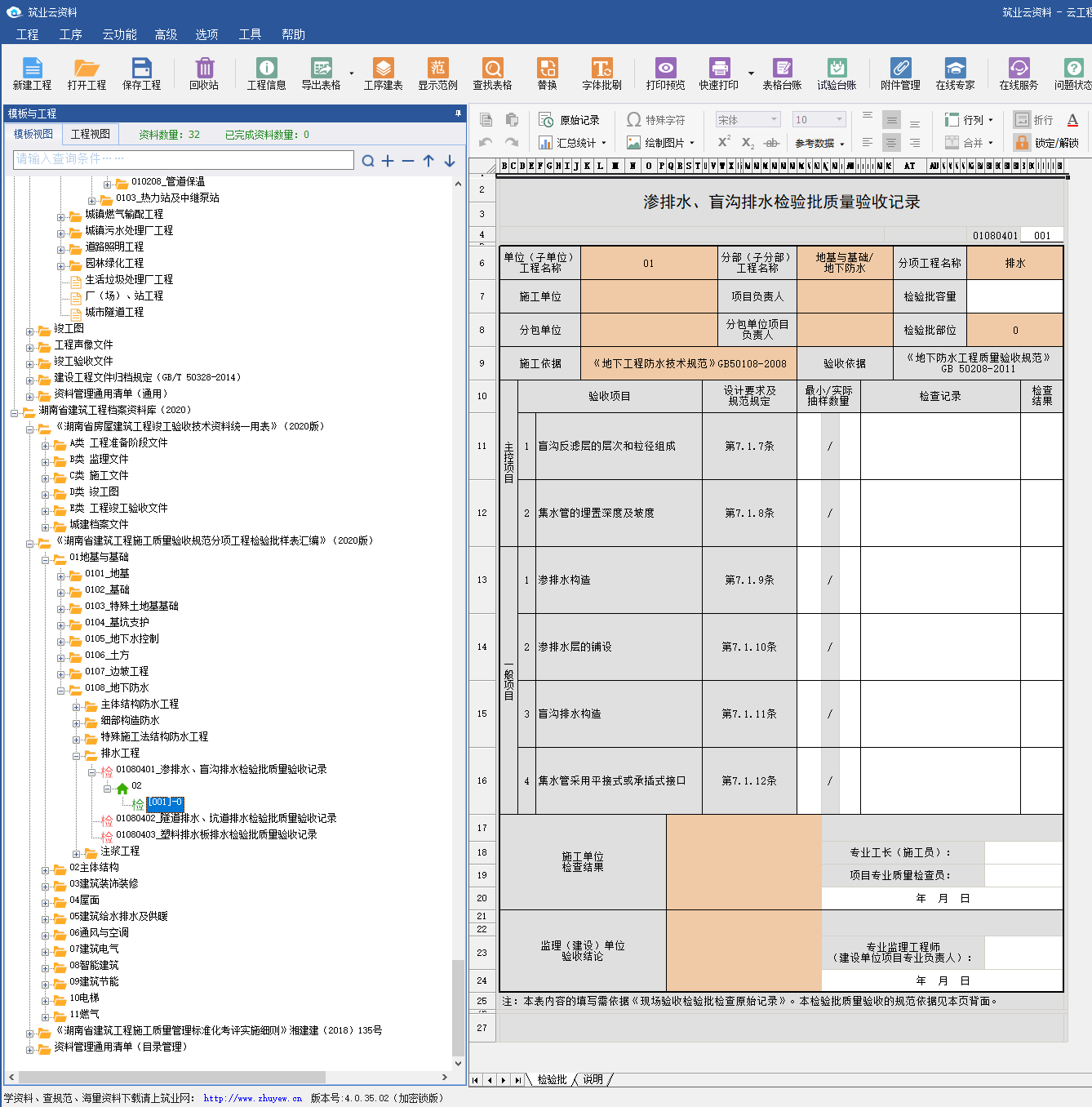Collapse the 排水工程 tree node

[78, 755]
